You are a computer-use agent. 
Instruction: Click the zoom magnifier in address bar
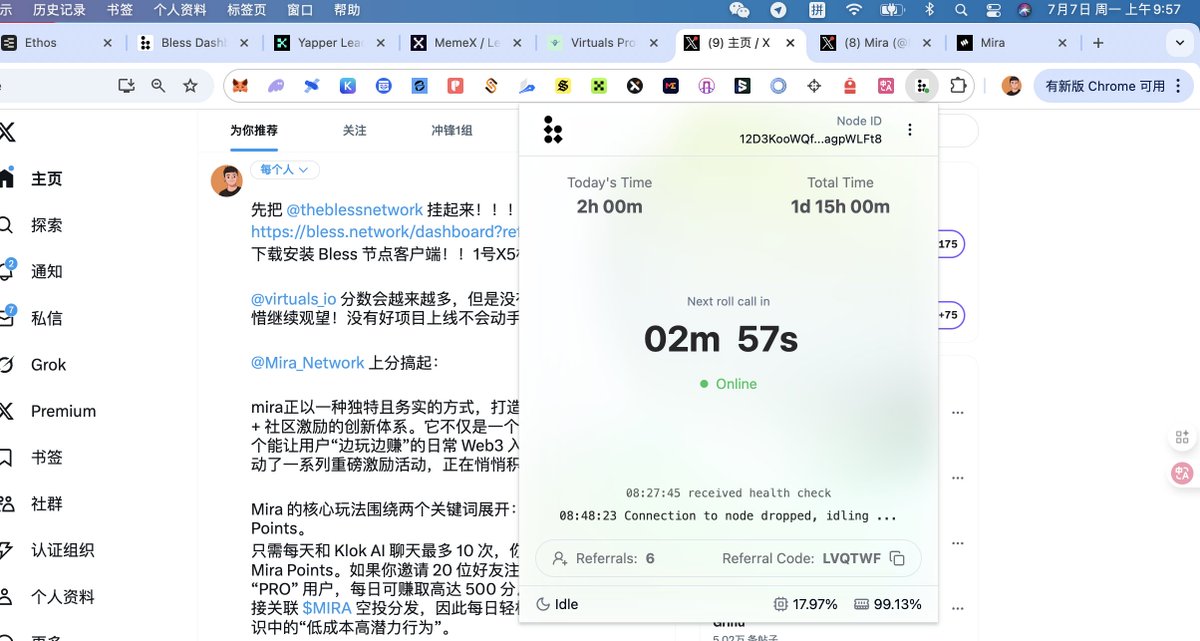[158, 86]
